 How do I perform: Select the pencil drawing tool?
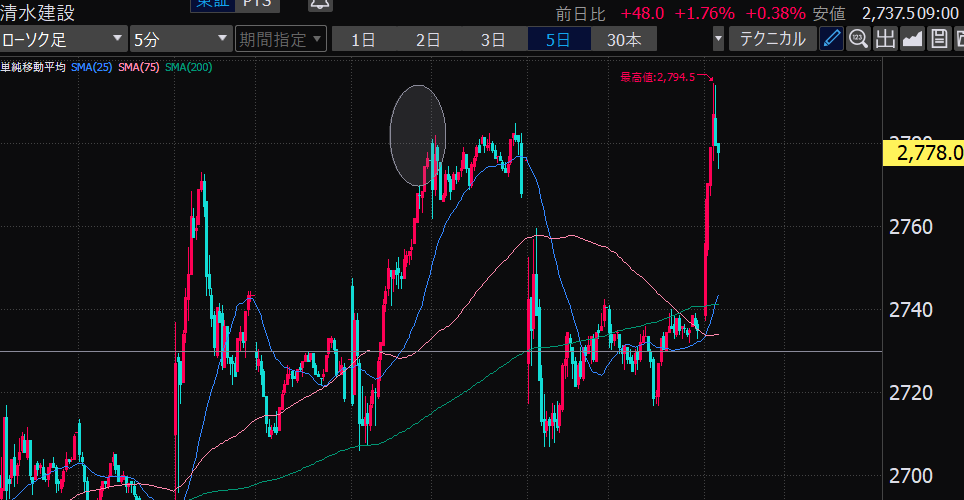tap(831, 39)
